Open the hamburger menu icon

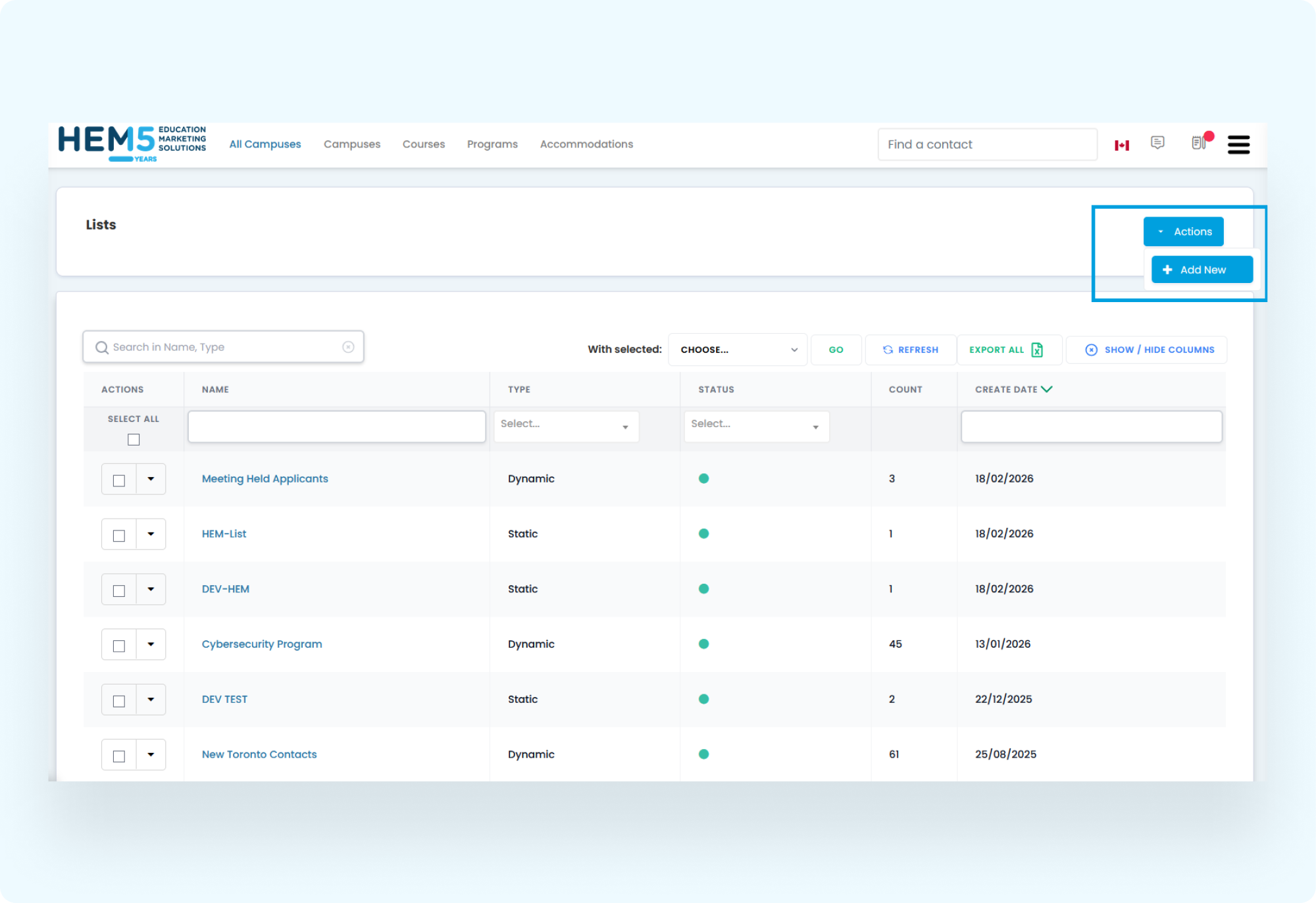pos(1238,145)
